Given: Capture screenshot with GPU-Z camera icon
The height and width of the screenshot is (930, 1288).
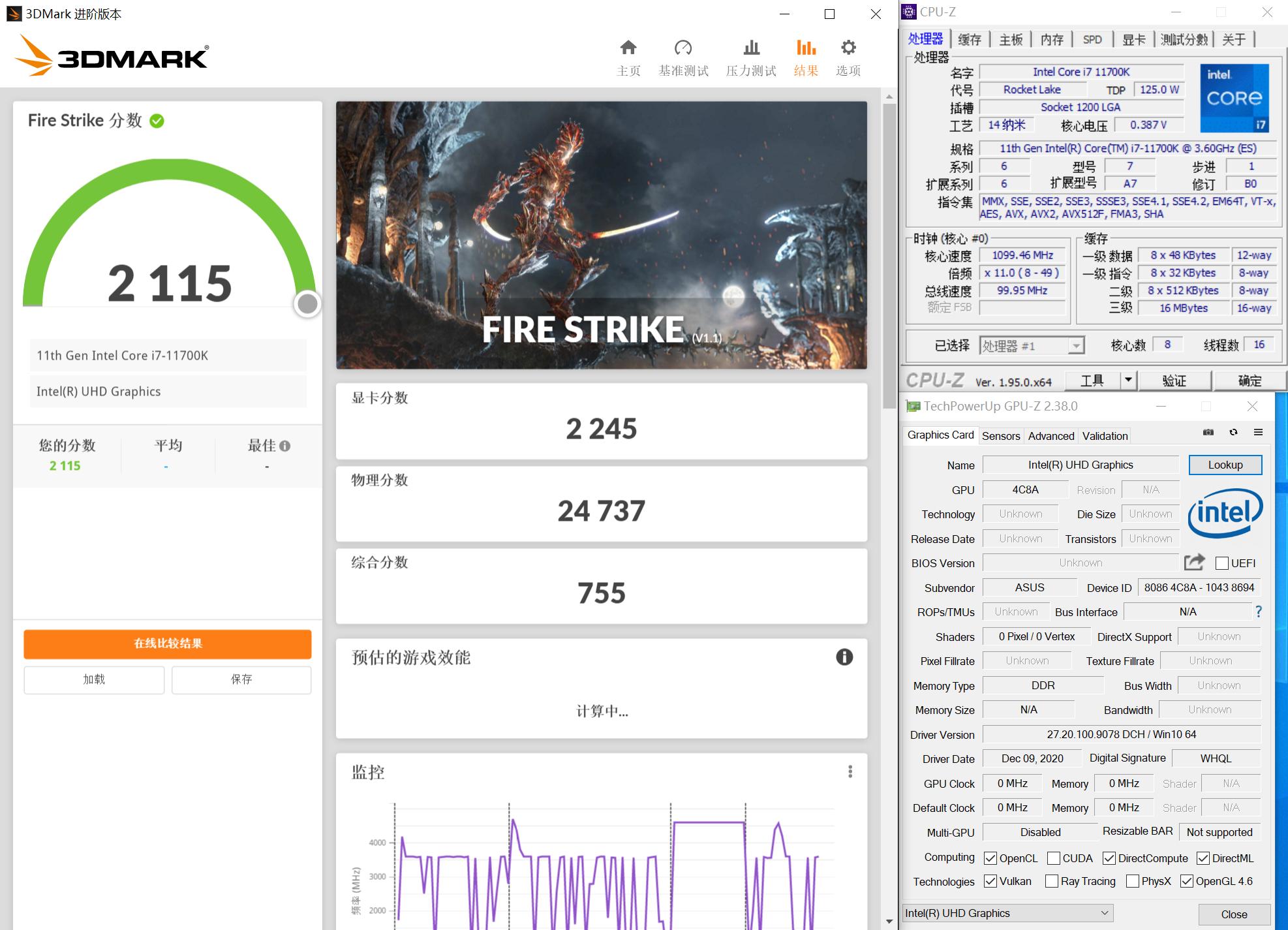Looking at the screenshot, I should pos(1208,433).
